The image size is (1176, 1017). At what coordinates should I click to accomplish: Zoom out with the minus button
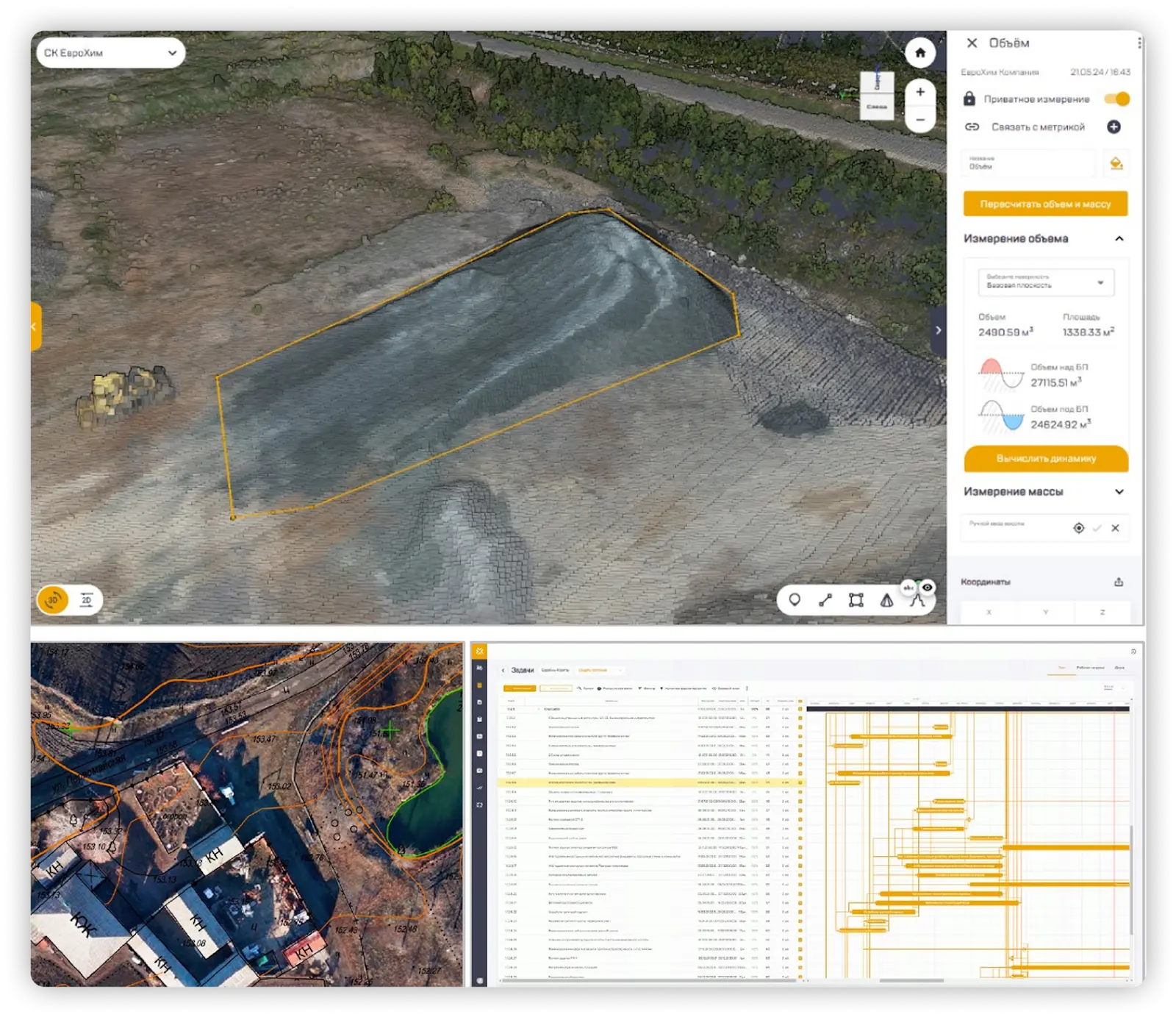coord(919,120)
